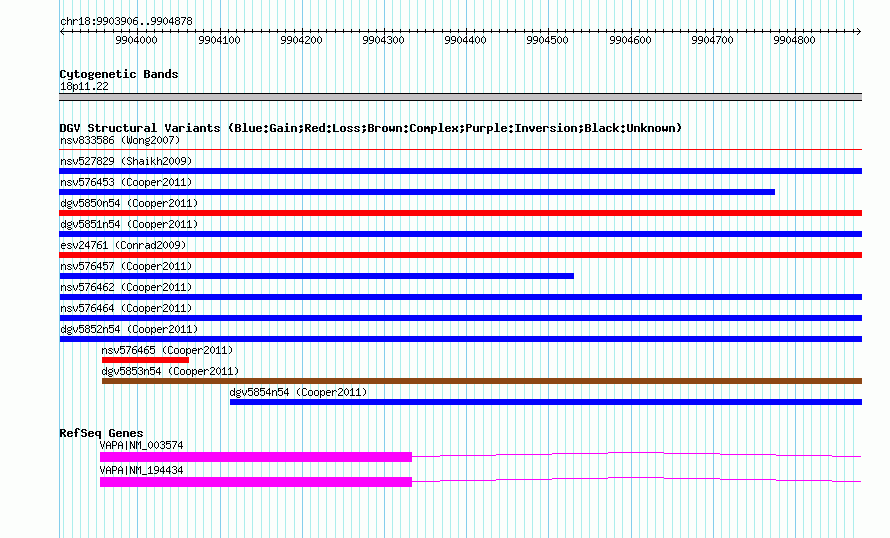Open variant label nsv576465 (Cooper2011)

click(x=167, y=350)
